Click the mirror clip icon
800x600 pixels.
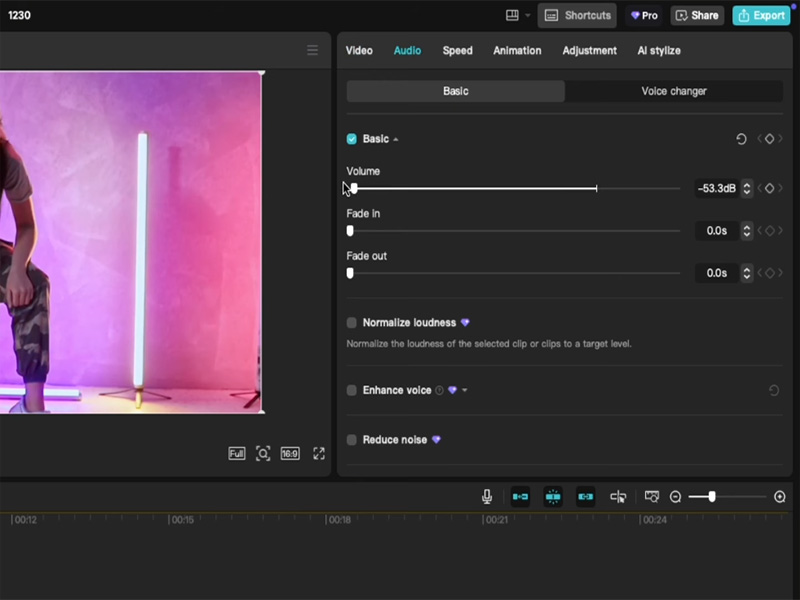616,496
